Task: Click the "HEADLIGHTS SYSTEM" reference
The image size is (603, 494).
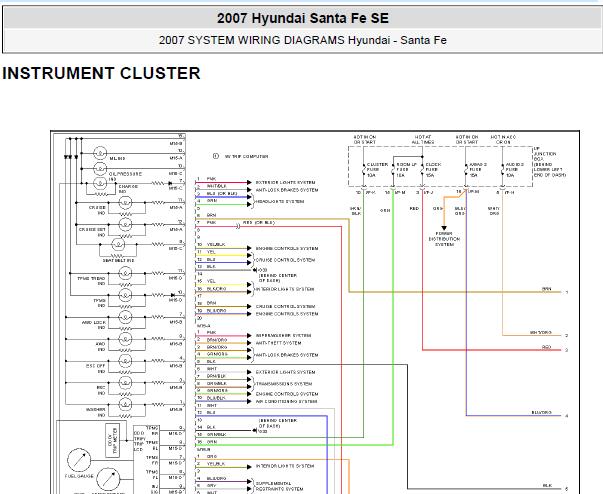Action: 280,201
